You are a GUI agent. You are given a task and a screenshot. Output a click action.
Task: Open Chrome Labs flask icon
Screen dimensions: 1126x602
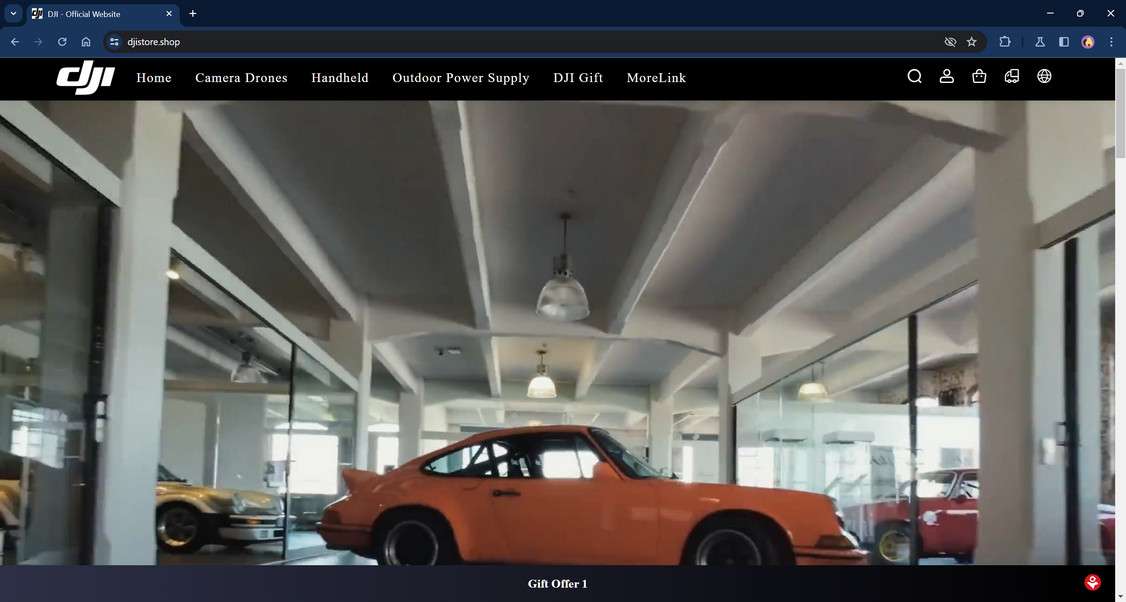1039,42
